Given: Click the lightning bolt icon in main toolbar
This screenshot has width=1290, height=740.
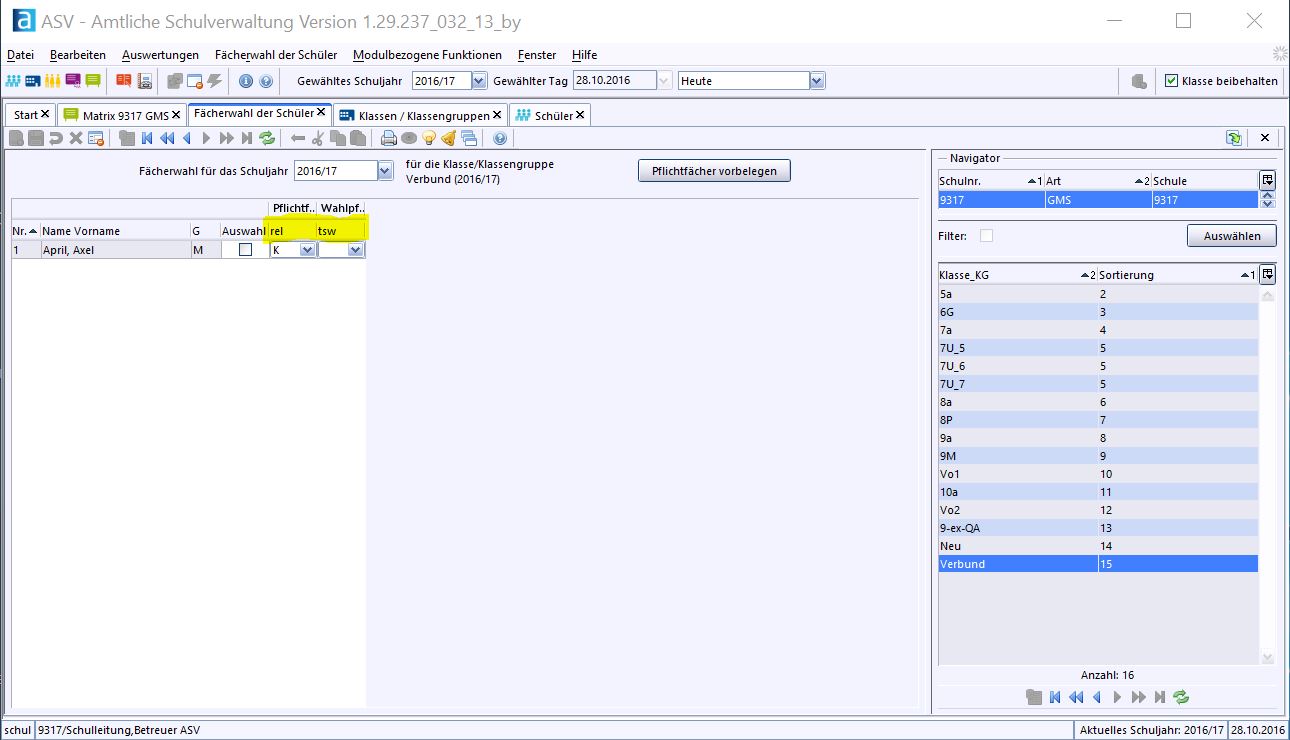Looking at the screenshot, I should tap(214, 81).
